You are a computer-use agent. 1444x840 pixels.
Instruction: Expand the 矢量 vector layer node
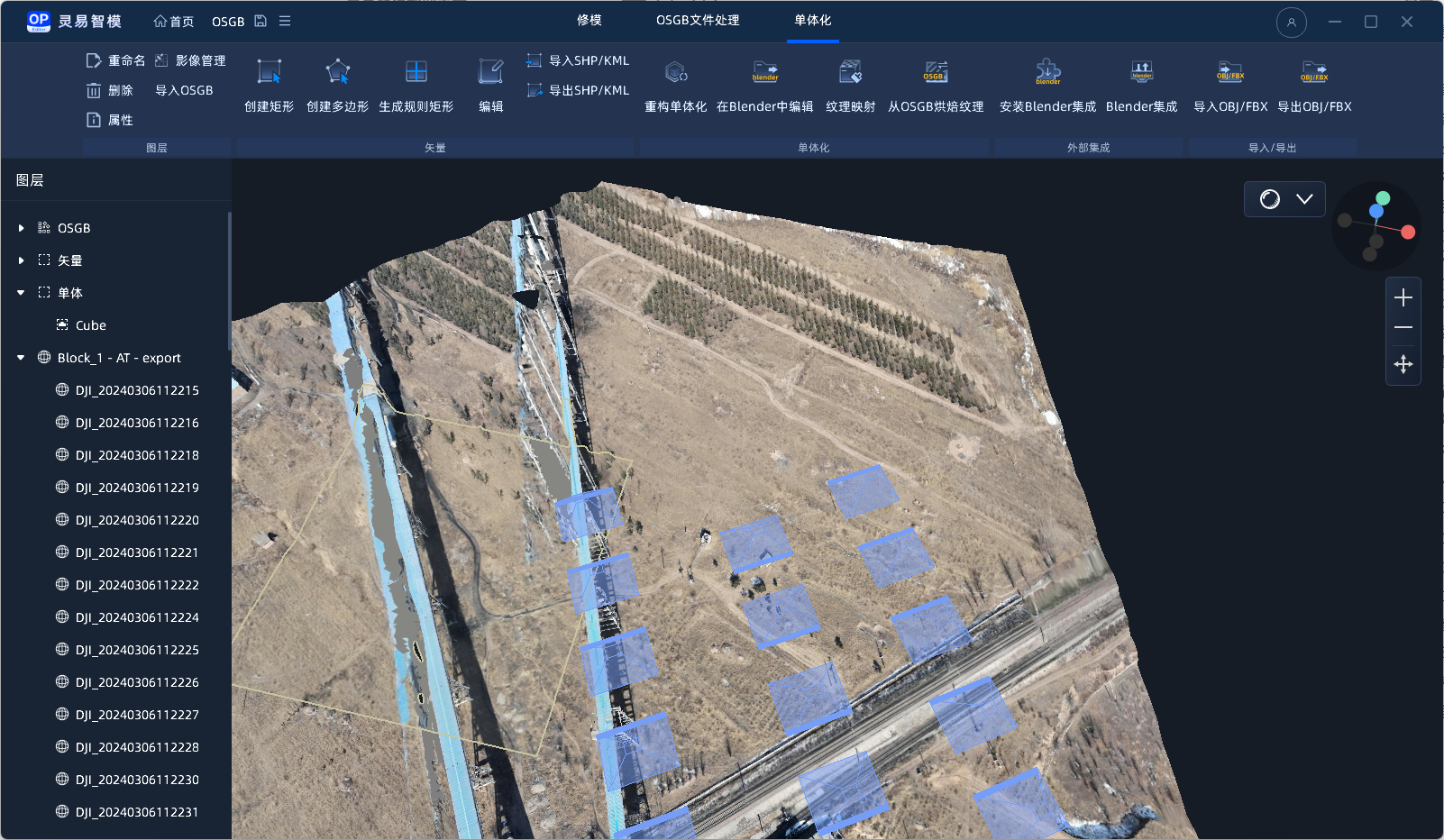tap(22, 261)
